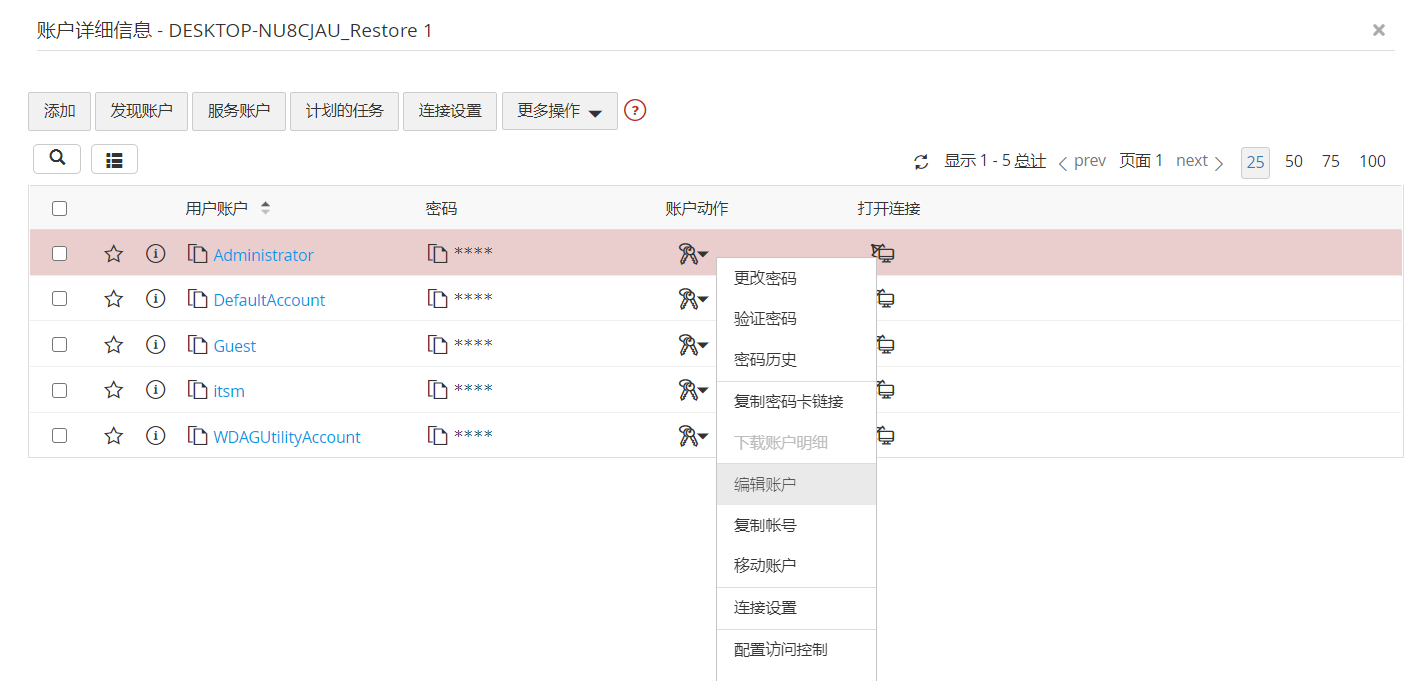Select 更改密码 in the actions menu
The width and height of the screenshot is (1426, 681).
(765, 278)
